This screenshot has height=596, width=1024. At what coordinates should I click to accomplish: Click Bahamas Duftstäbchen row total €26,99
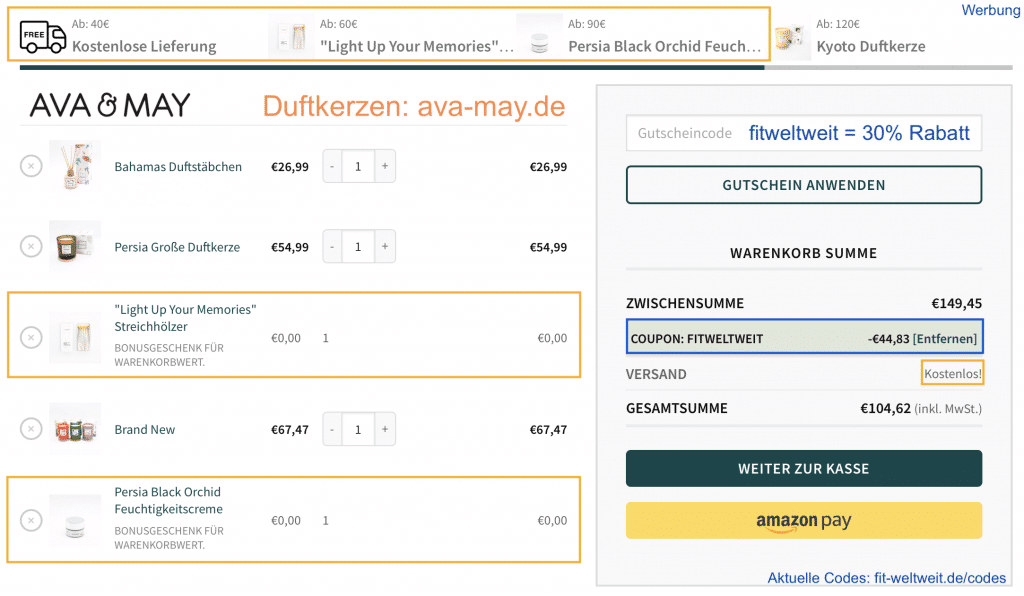[x=548, y=166]
